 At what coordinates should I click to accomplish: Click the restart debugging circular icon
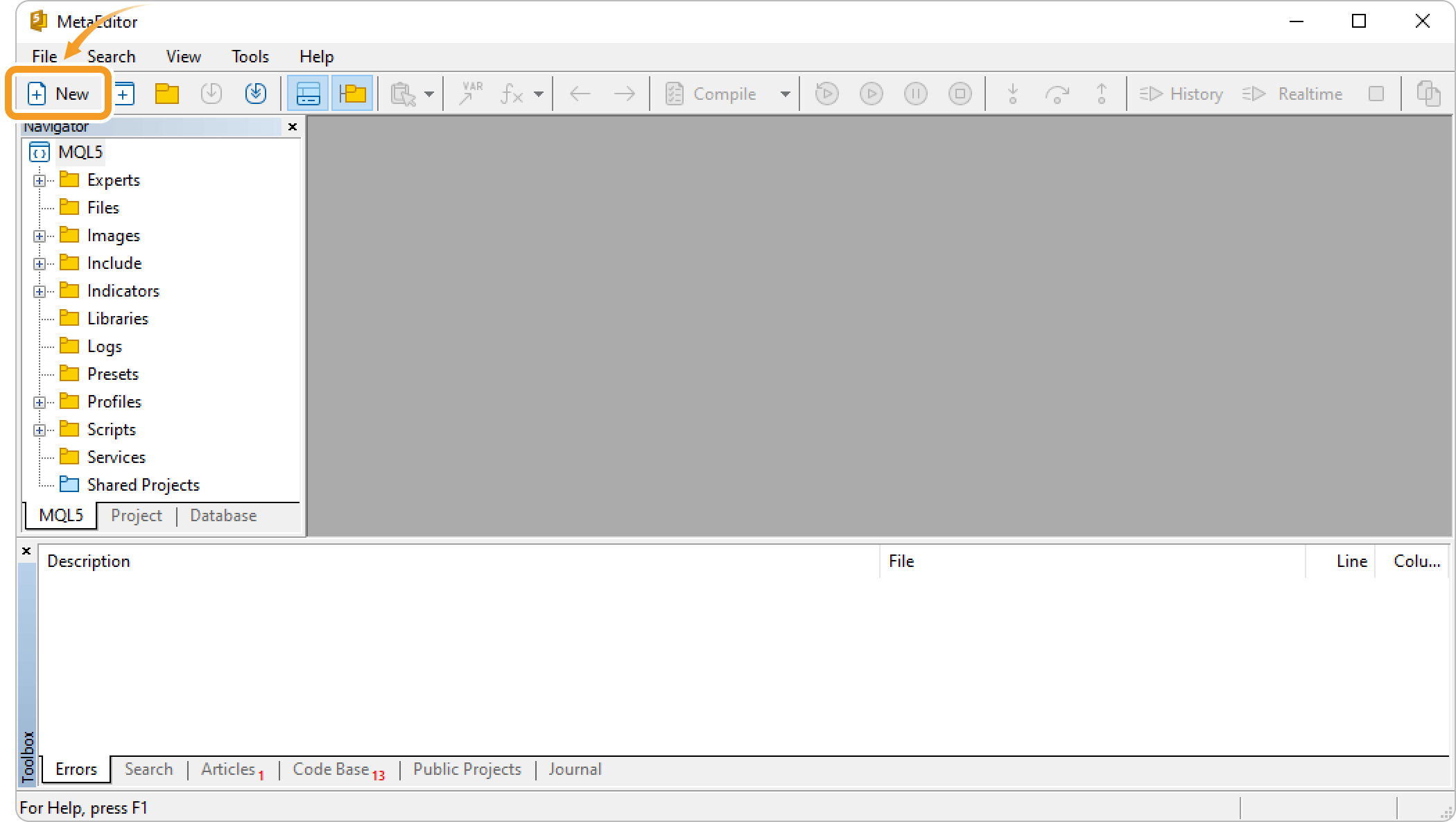click(x=827, y=94)
